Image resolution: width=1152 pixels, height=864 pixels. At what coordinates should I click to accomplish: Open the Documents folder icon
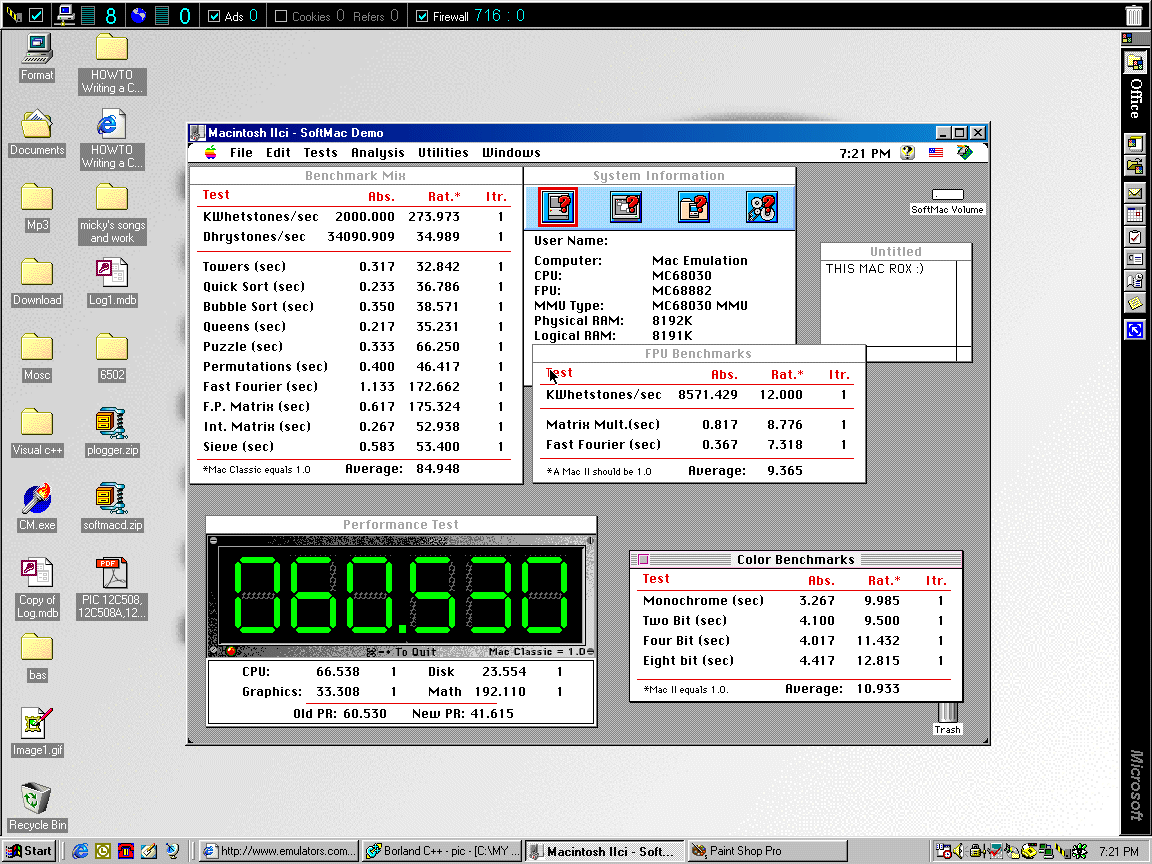[x=37, y=125]
